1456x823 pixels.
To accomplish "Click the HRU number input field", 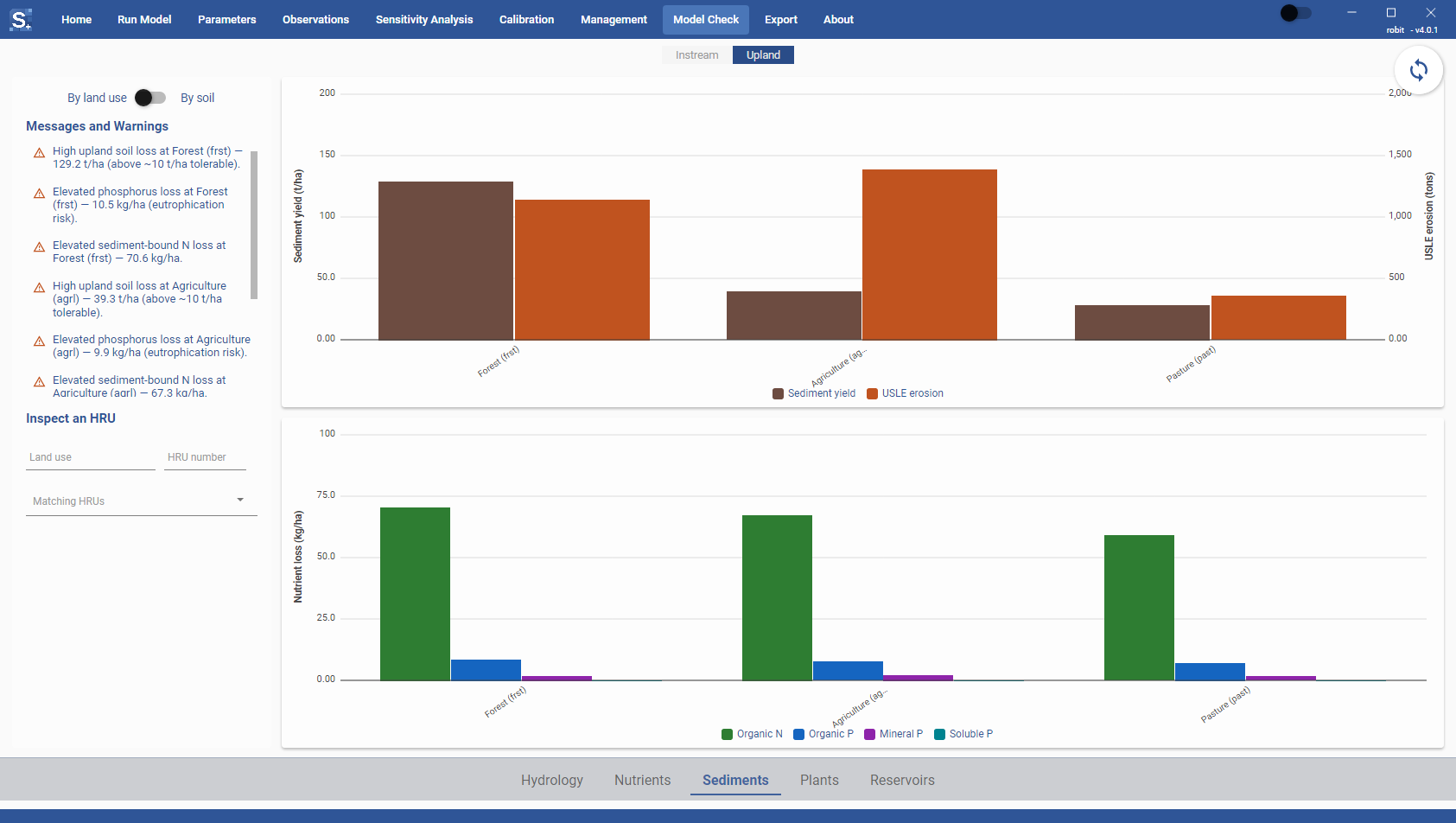I will click(x=205, y=457).
